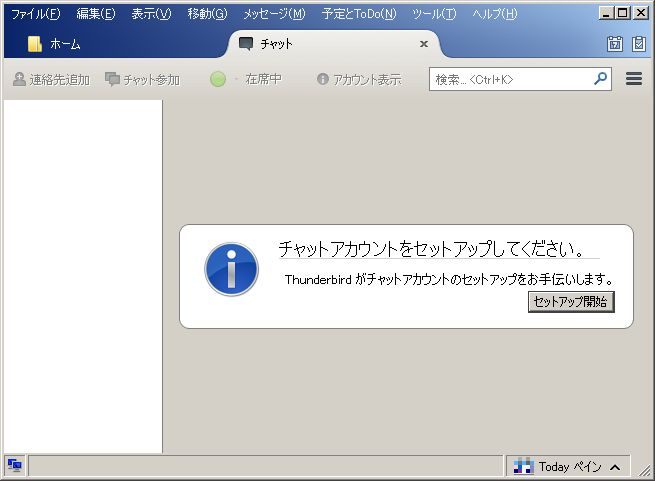Click the 連絡先追加 toolbar button
This screenshot has height=481, width=655.
(x=51, y=79)
